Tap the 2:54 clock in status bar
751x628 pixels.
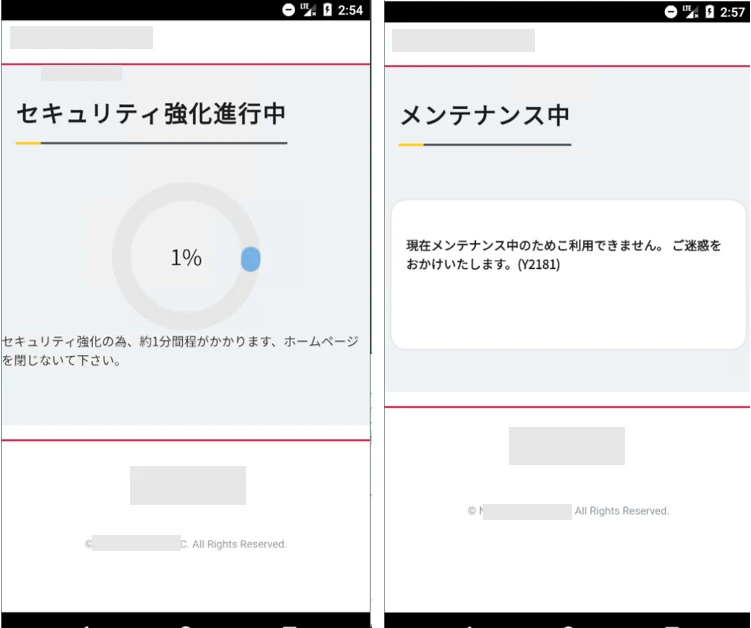[350, 10]
